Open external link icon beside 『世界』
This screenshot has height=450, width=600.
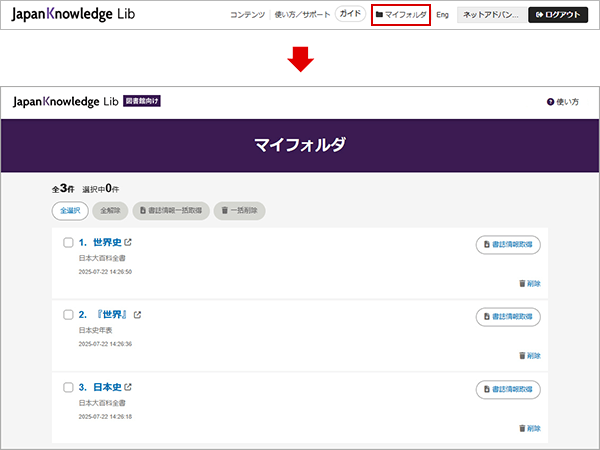coord(138,315)
